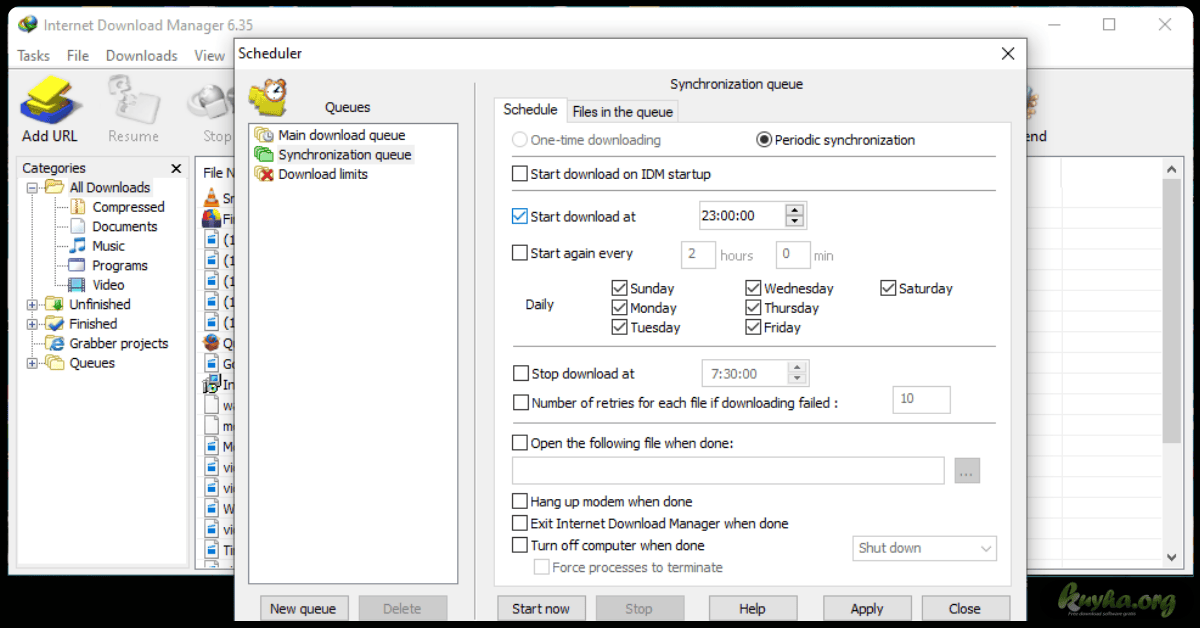The height and width of the screenshot is (628, 1200).
Task: Open the Shut down dropdown
Action: (925, 548)
